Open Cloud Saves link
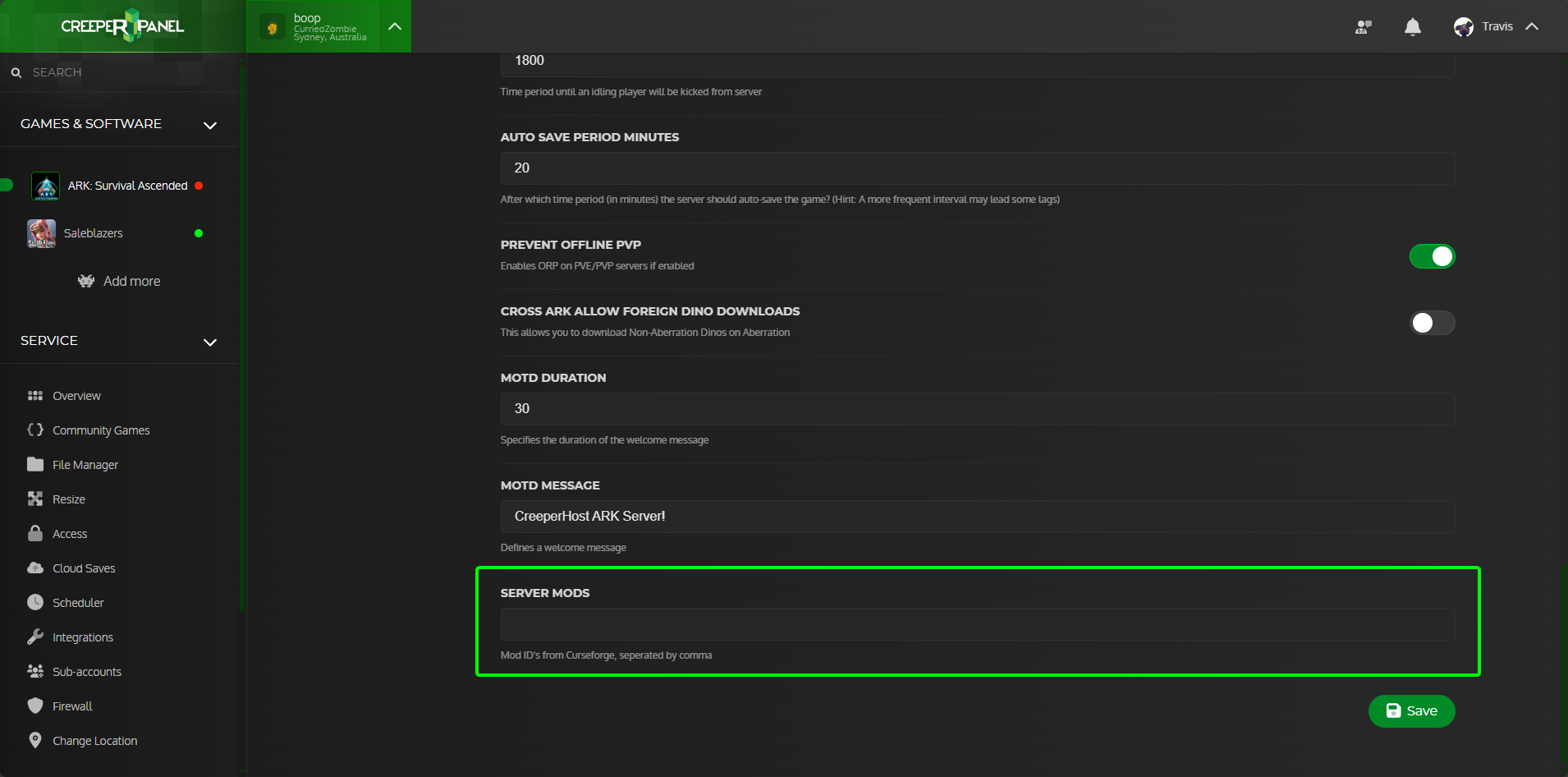Image resolution: width=1568 pixels, height=777 pixels. tap(84, 568)
